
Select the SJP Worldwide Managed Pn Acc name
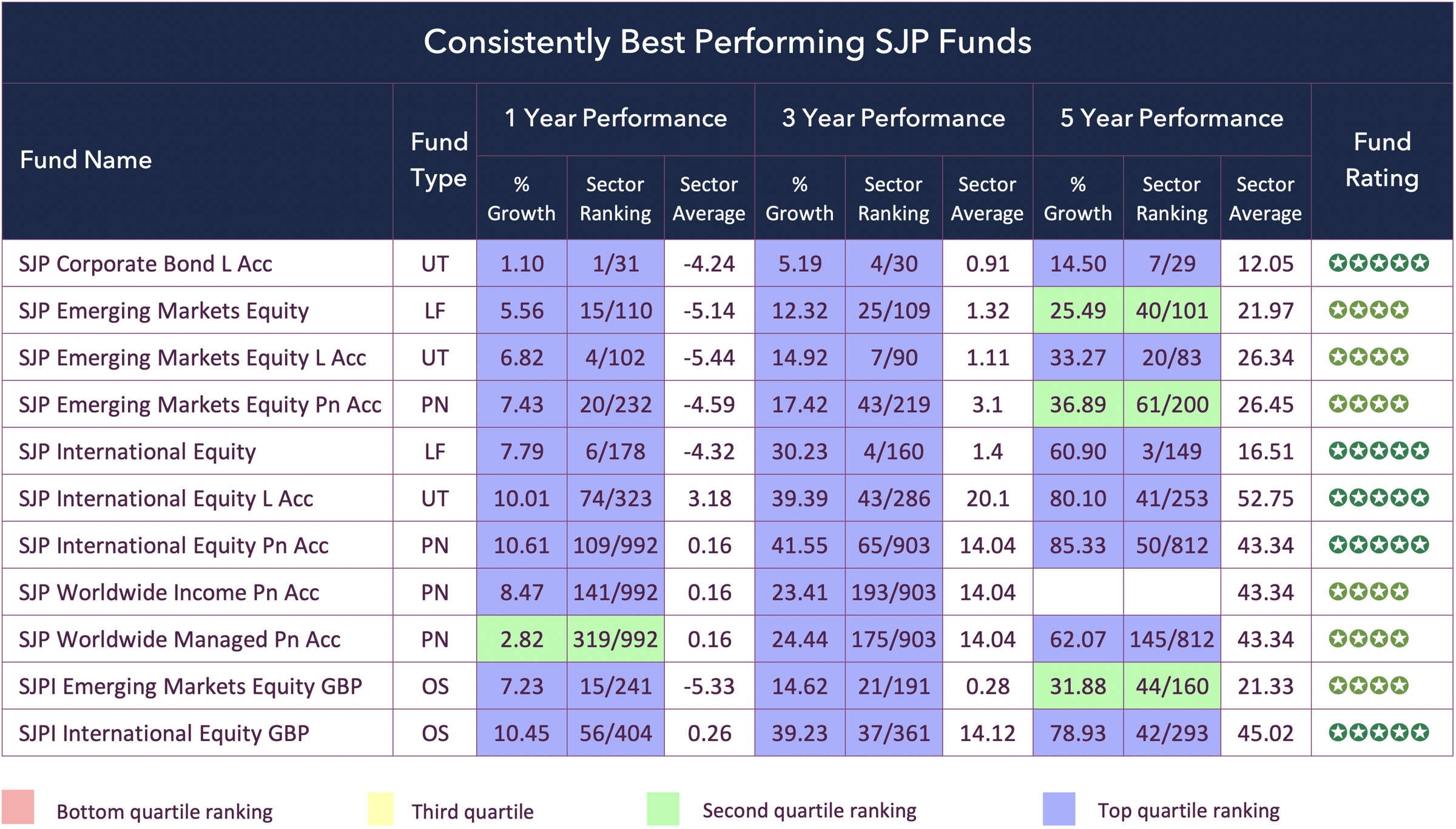pyautogui.click(x=180, y=640)
